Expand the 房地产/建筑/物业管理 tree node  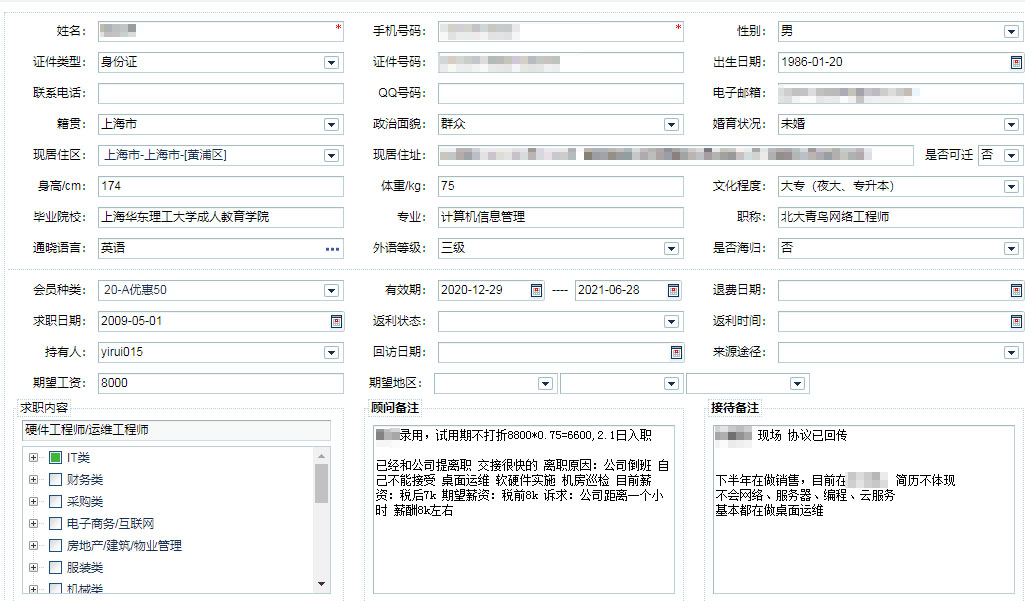33,545
